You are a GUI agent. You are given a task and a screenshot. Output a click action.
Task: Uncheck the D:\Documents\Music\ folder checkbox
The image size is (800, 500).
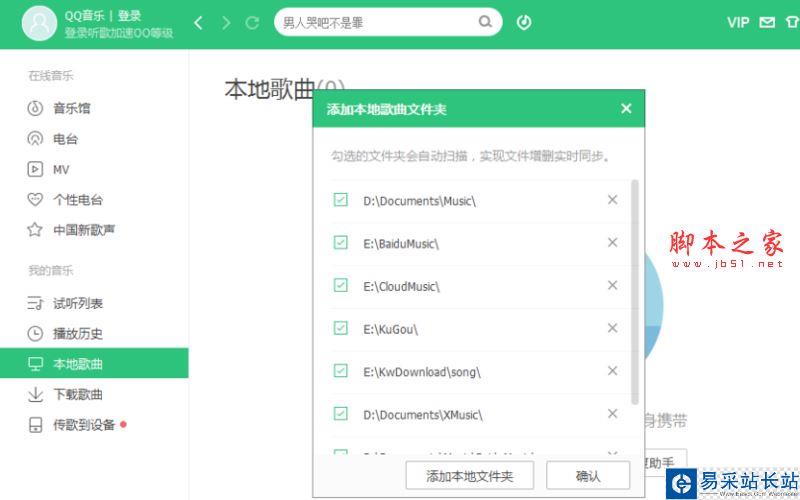[x=340, y=199]
